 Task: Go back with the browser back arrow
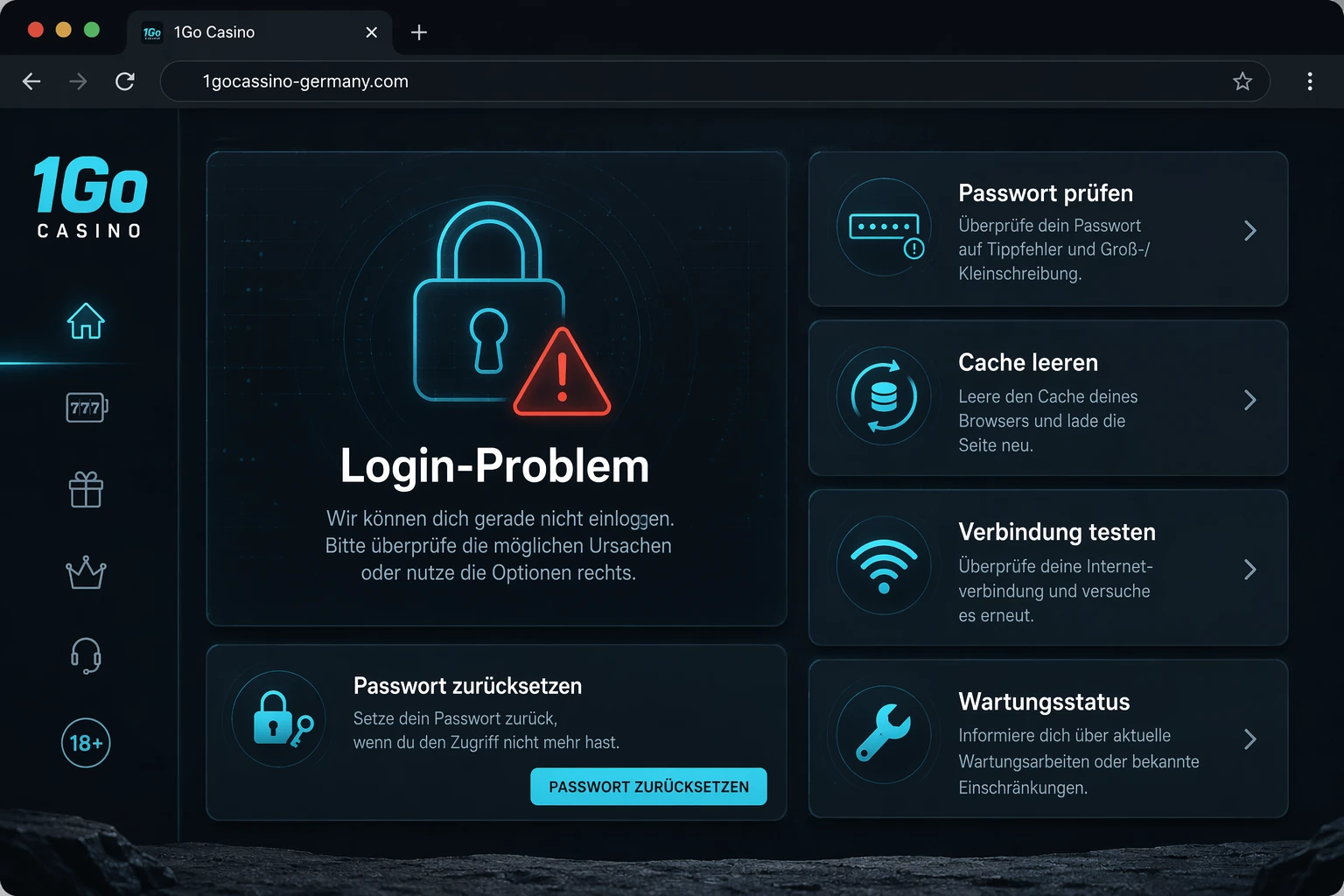31,81
